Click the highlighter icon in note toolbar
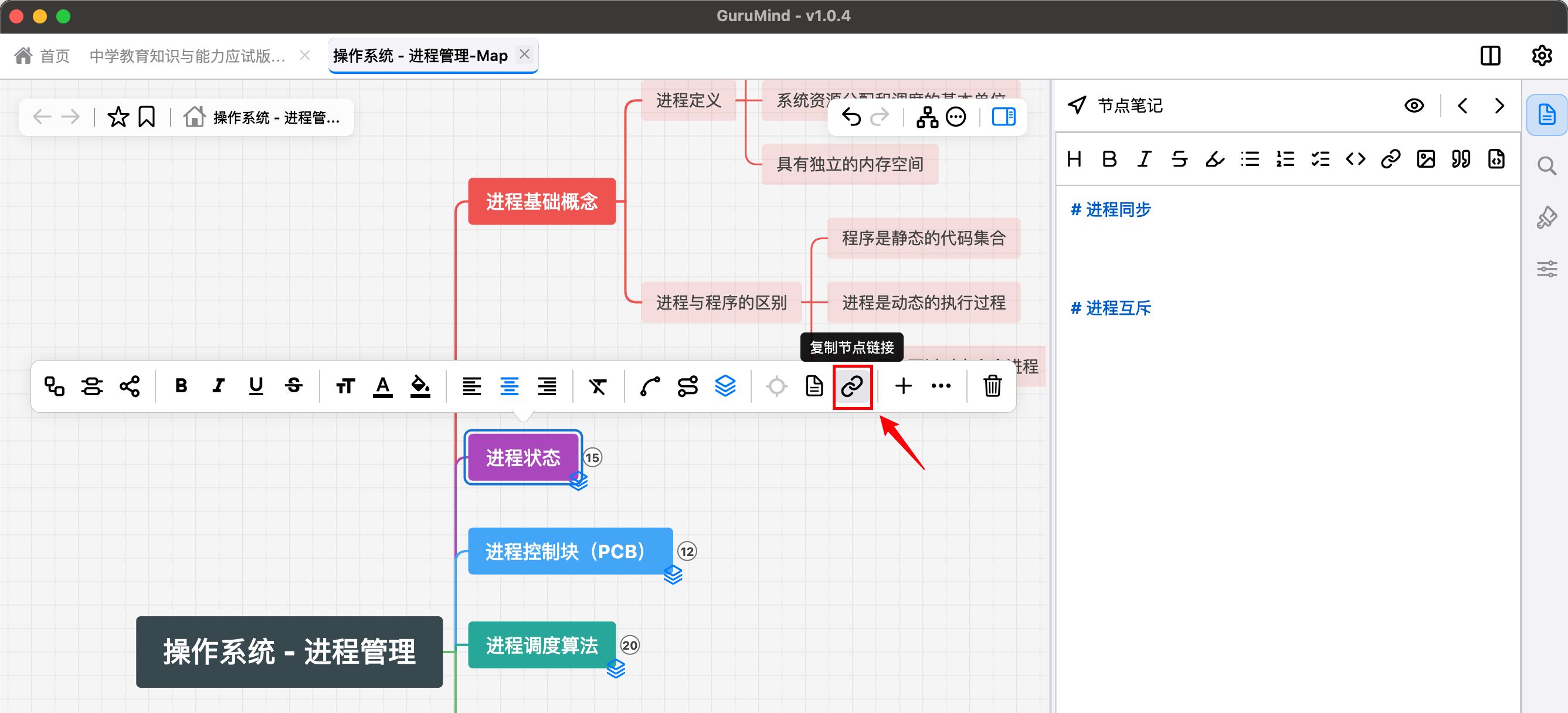Viewport: 1568px width, 713px height. tap(1214, 159)
